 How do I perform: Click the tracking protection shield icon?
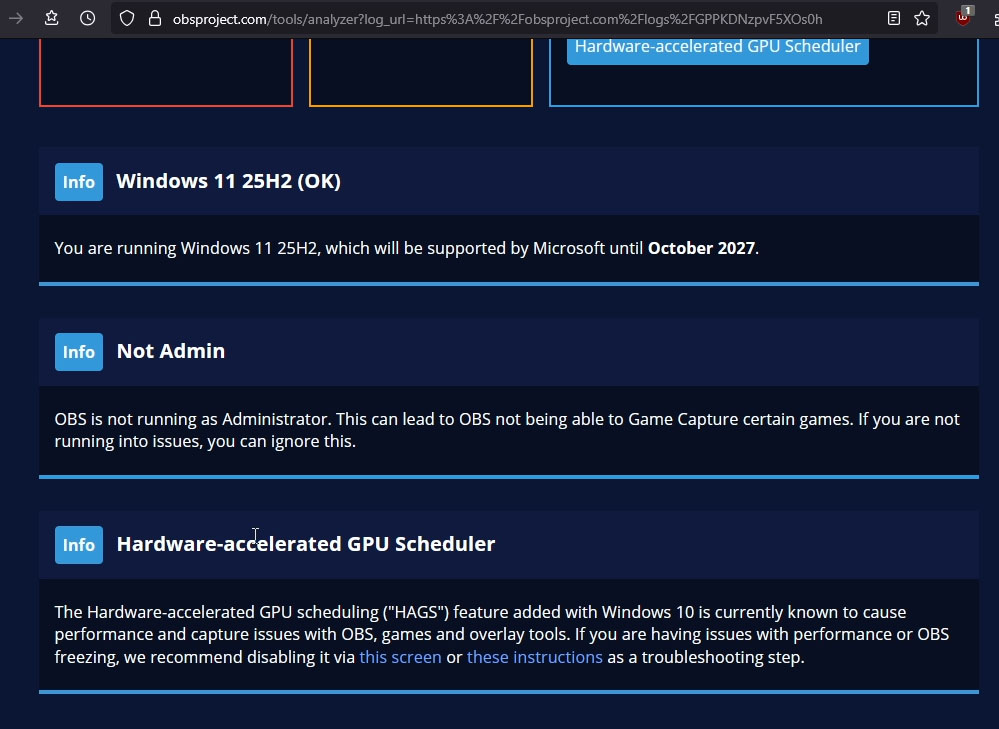(x=127, y=18)
